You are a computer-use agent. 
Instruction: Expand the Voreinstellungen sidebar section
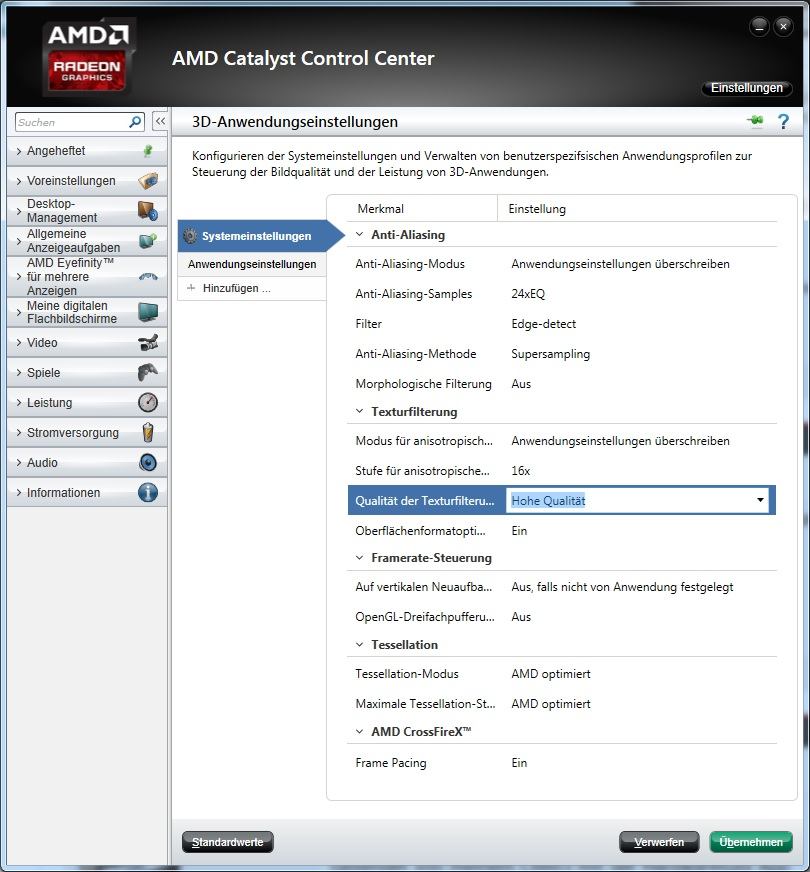19,181
